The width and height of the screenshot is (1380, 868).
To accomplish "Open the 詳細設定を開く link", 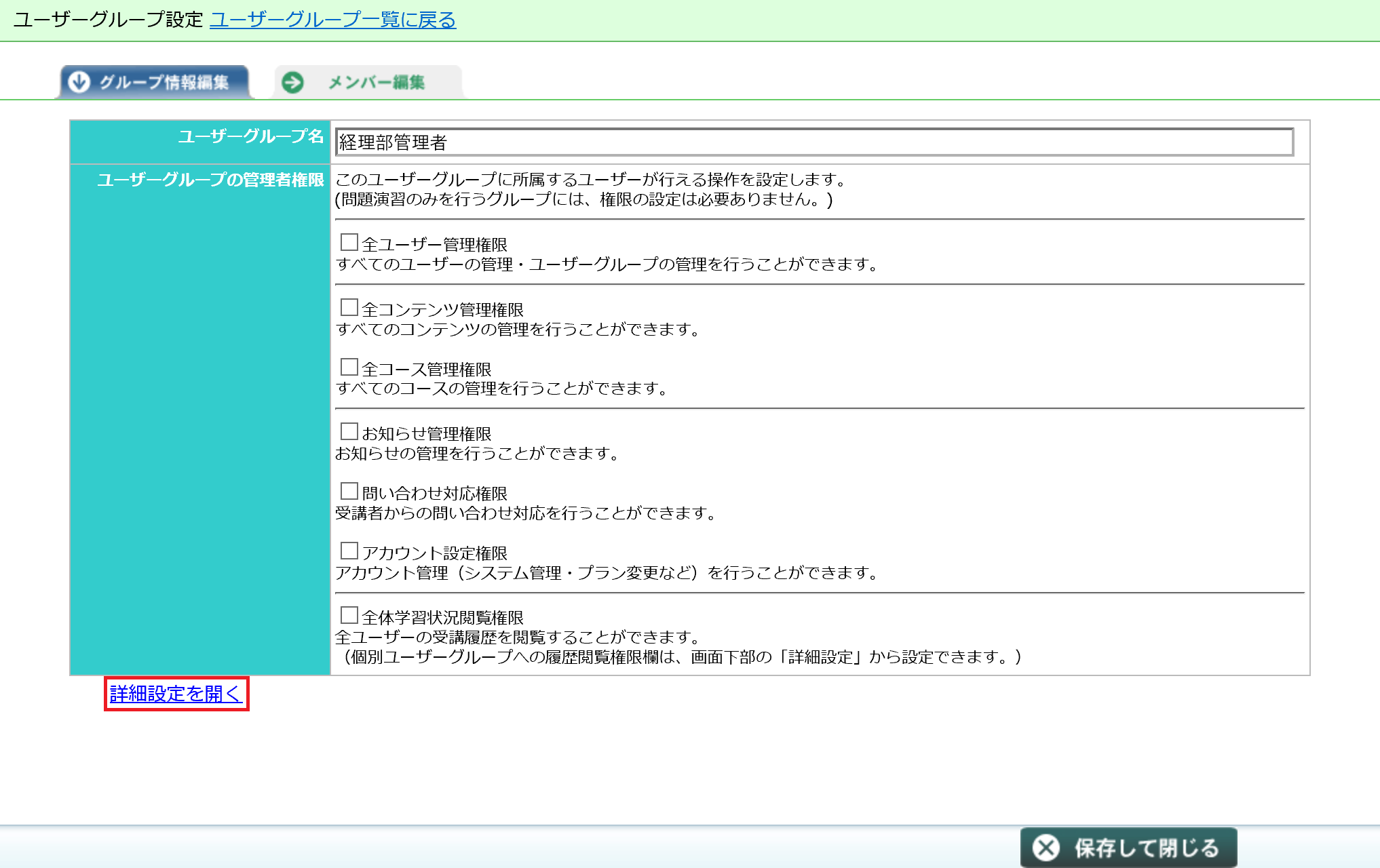I will pyautogui.click(x=176, y=694).
